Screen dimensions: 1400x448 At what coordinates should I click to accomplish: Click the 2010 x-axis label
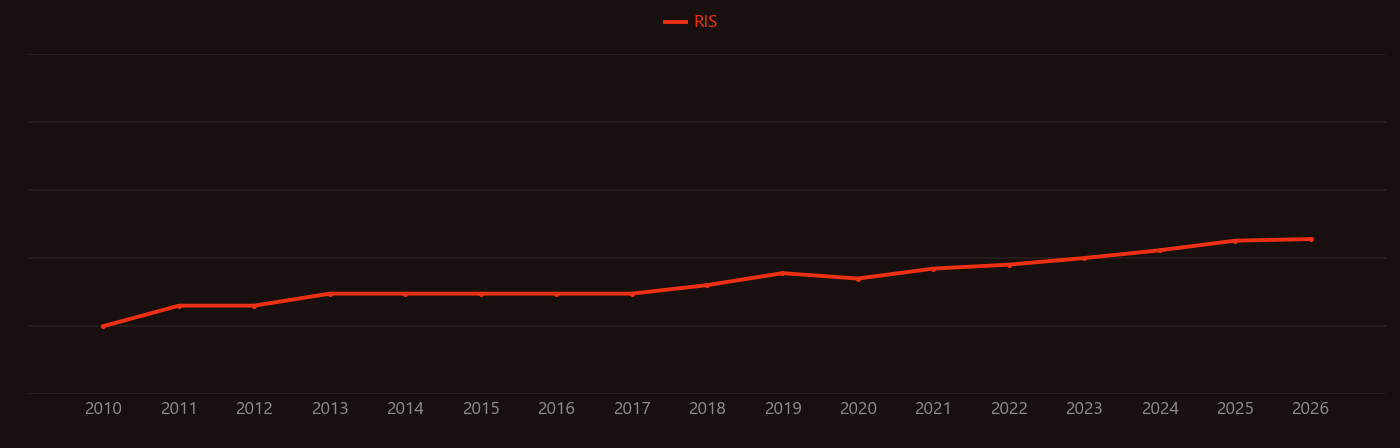click(x=103, y=409)
